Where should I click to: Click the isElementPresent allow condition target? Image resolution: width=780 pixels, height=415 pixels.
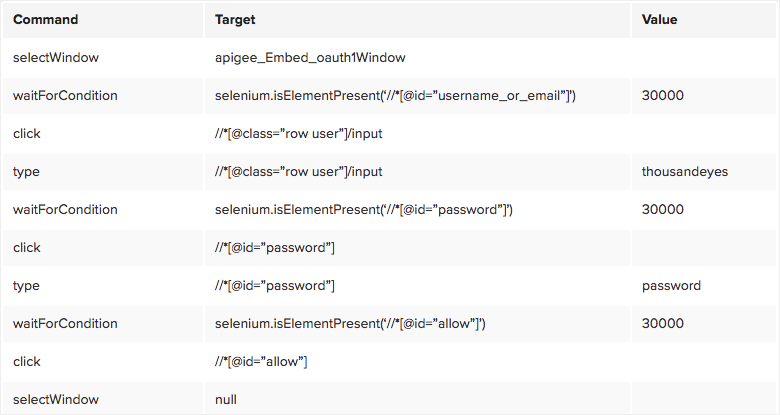(x=350, y=324)
